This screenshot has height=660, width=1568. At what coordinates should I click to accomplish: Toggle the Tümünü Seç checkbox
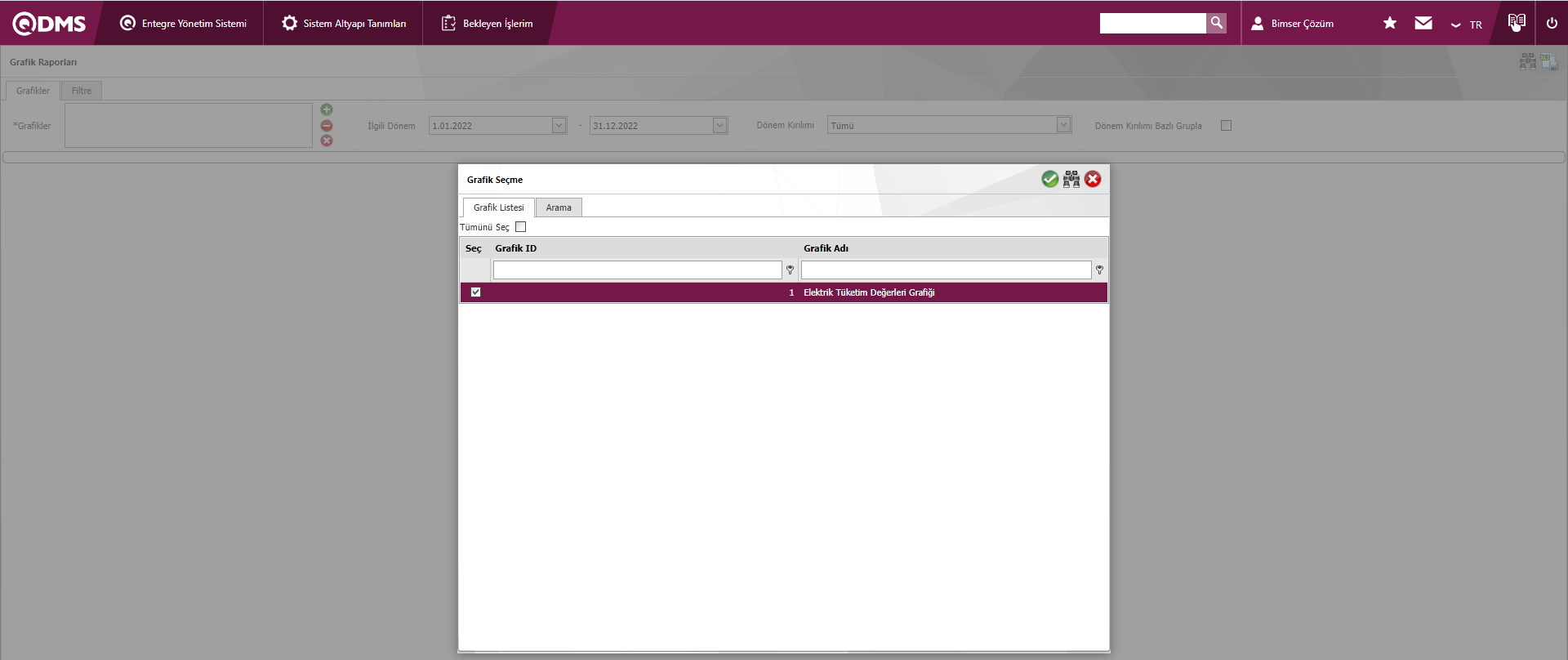coord(521,227)
